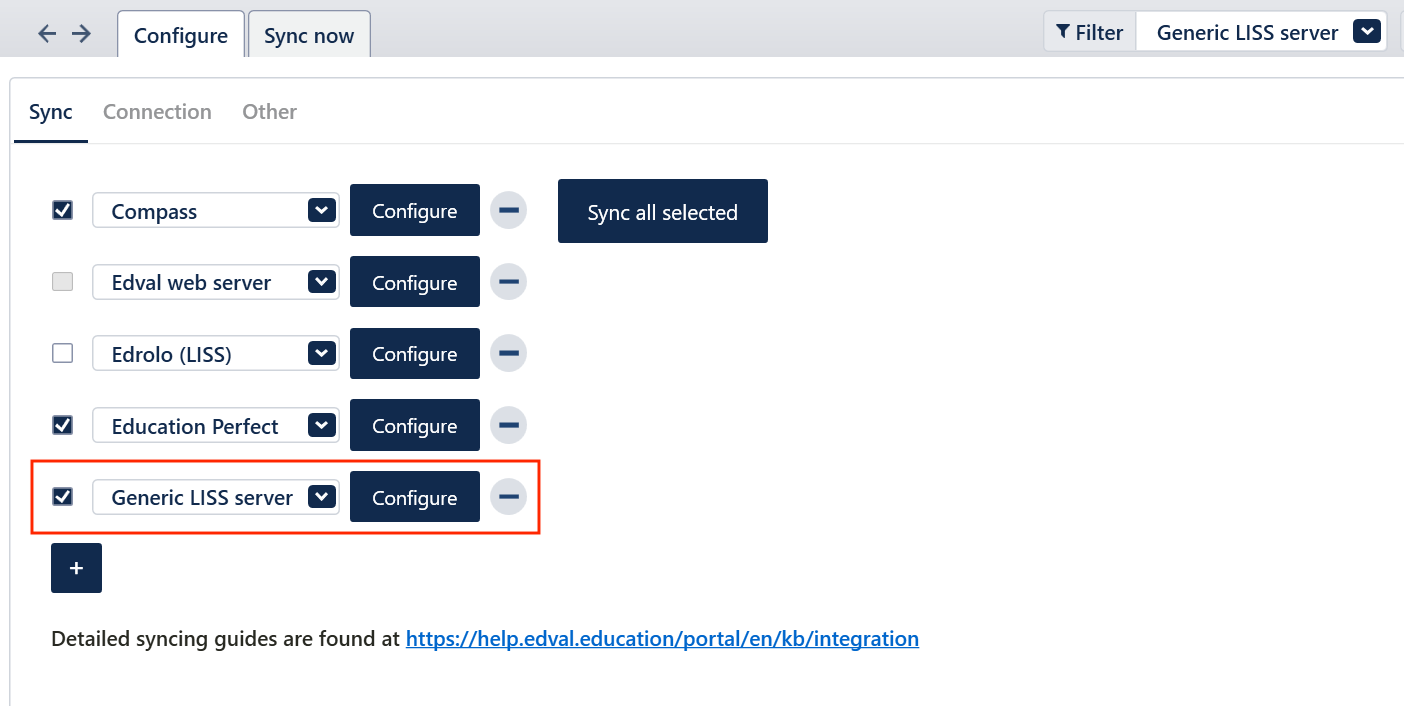The width and height of the screenshot is (1404, 706).
Task: Switch to the Sync now tab
Action: (309, 35)
